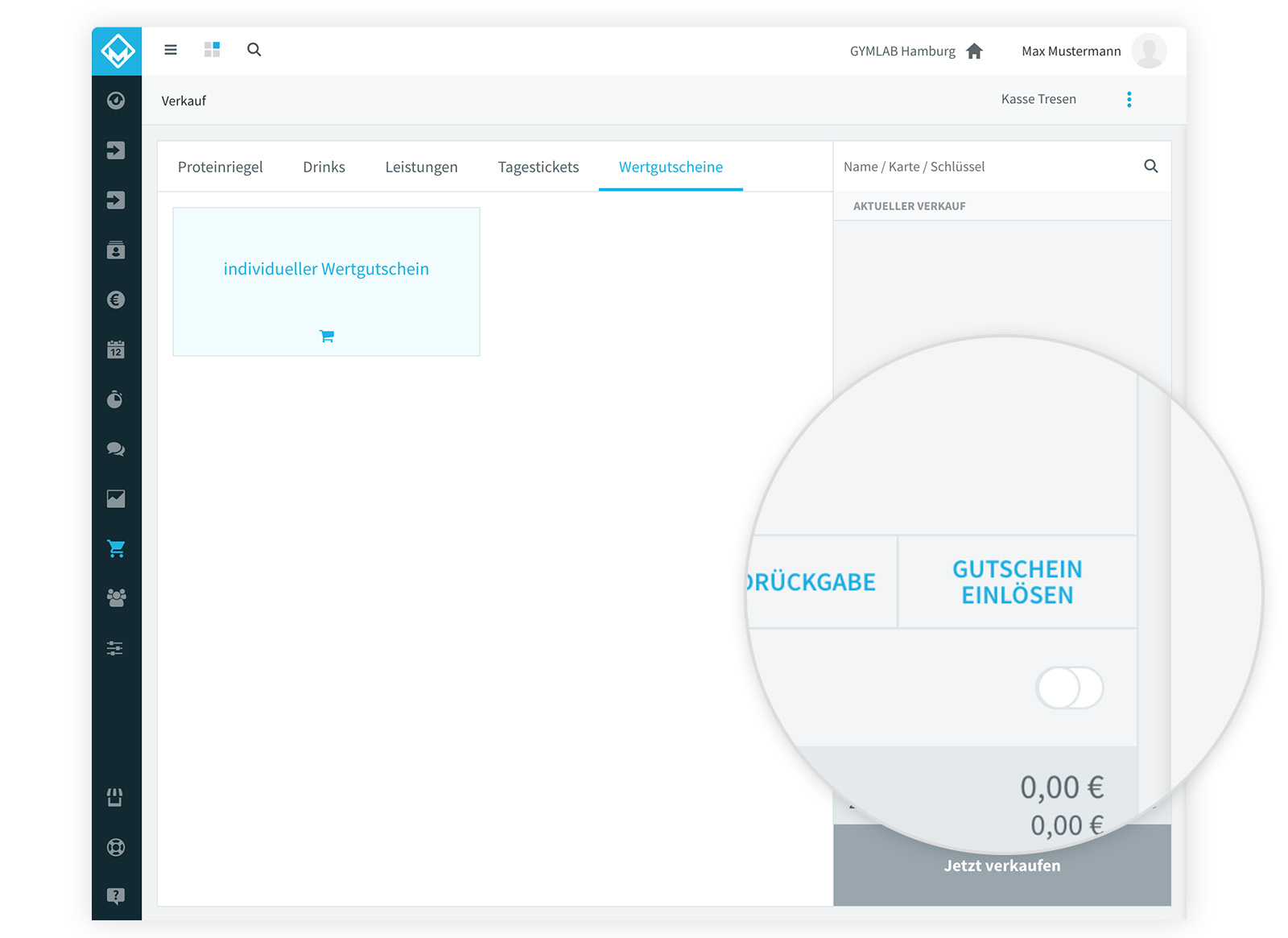Image resolution: width=1288 pixels, height=938 pixels.
Task: Click the Kasse Tresen label
Action: tap(1038, 99)
